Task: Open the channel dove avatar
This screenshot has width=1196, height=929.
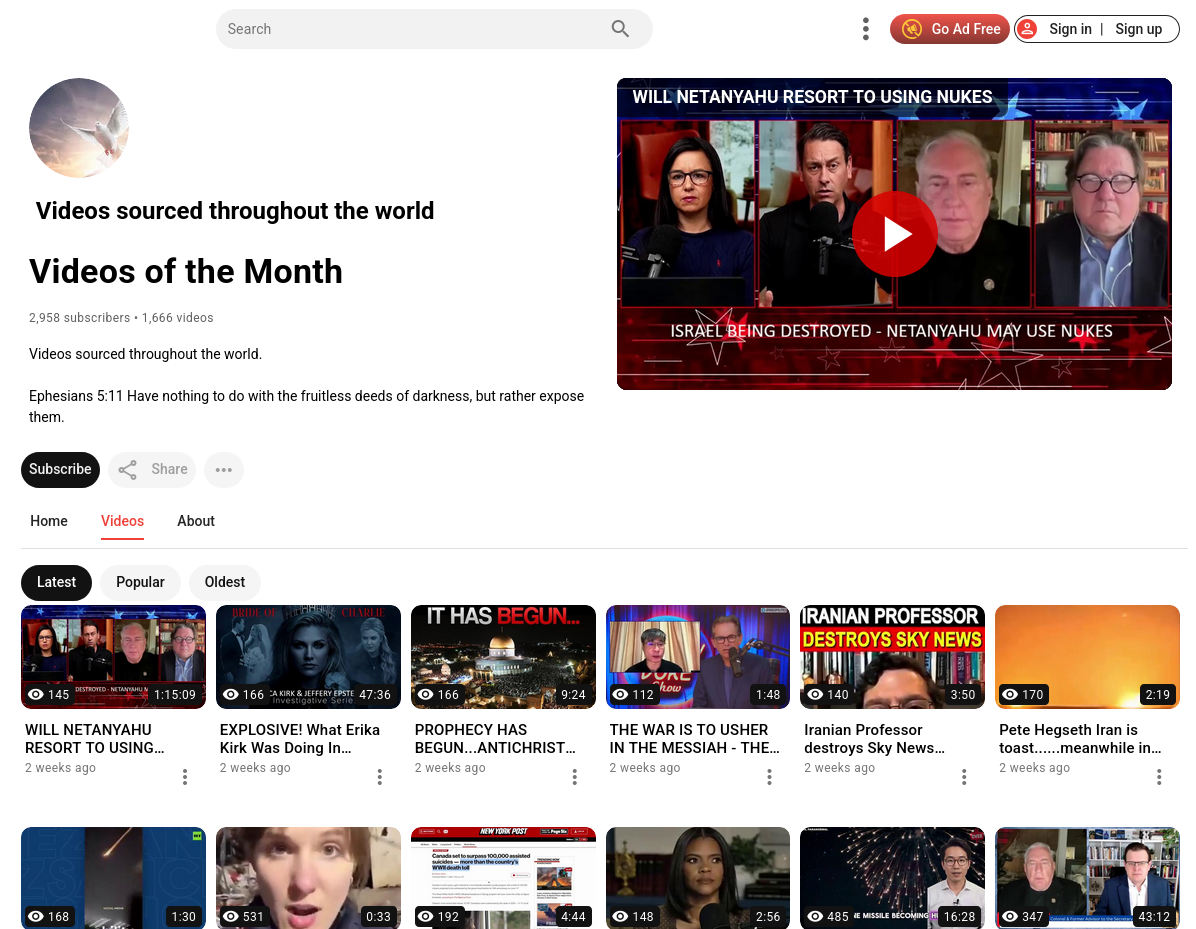Action: tap(79, 128)
